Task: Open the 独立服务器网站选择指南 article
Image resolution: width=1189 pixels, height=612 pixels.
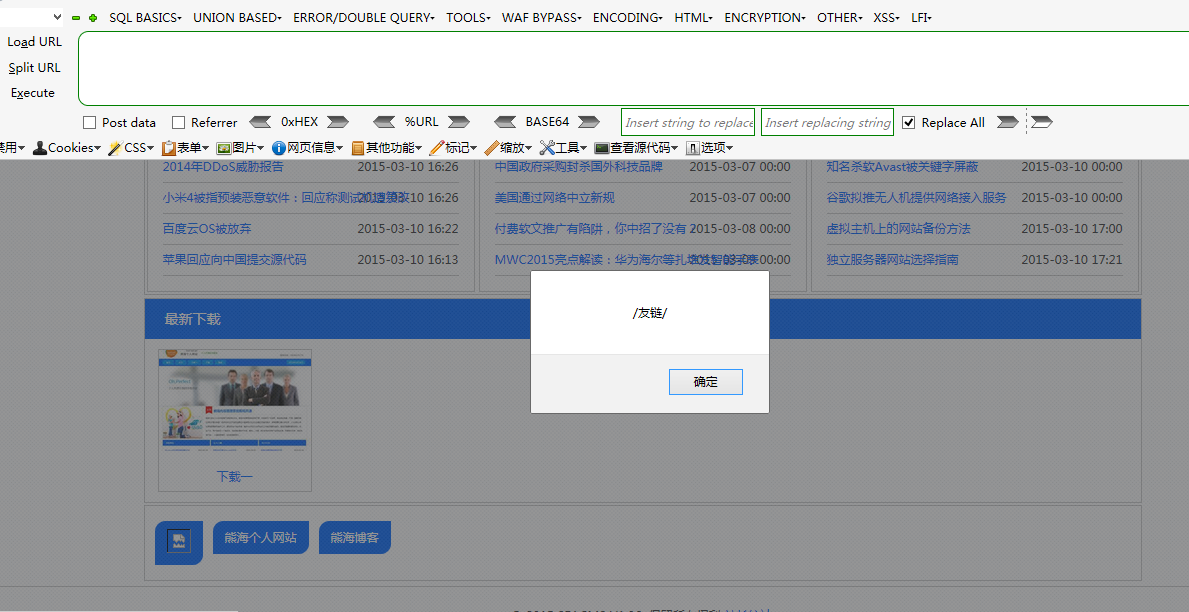Action: tap(893, 259)
